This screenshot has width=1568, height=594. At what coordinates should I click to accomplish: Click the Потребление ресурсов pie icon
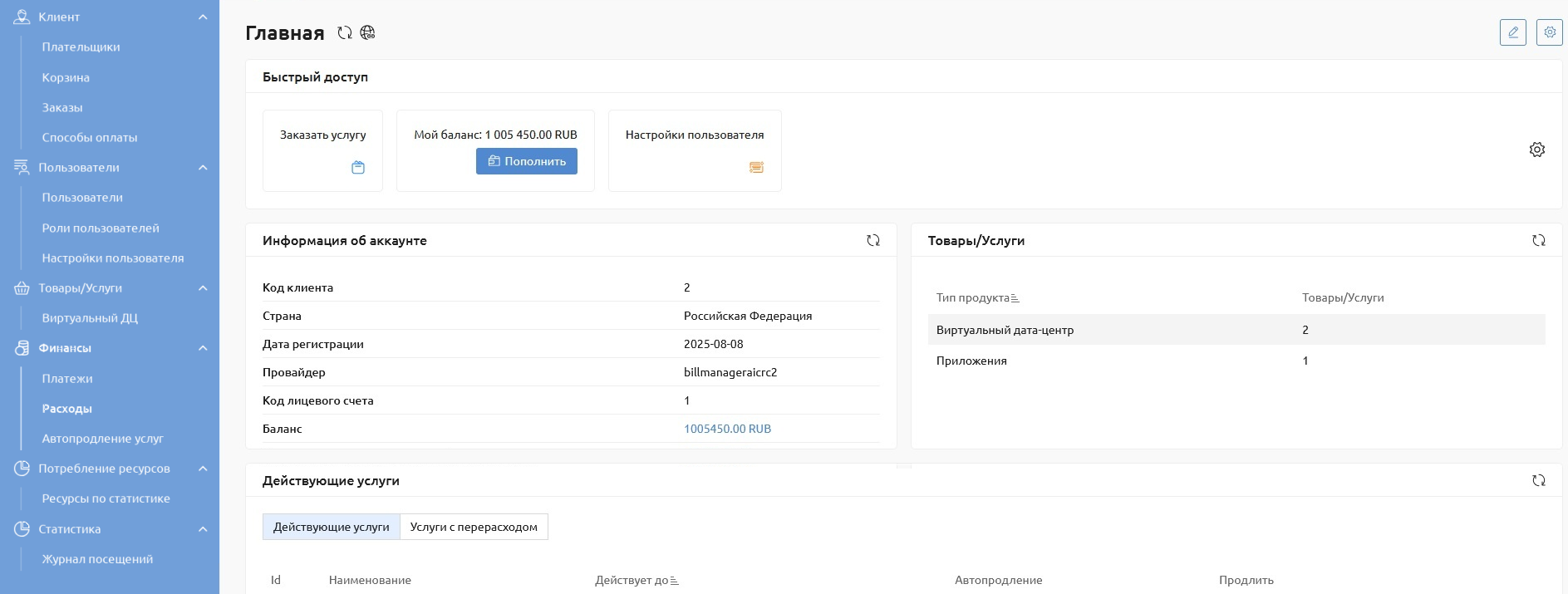pos(22,469)
